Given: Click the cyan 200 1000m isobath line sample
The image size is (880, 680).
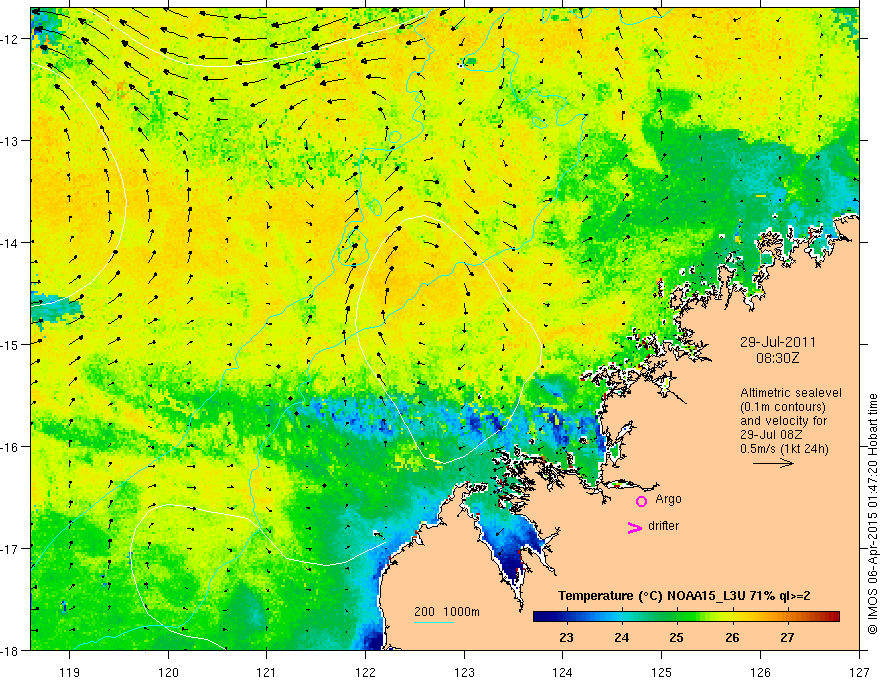Looking at the screenshot, I should pos(434,622).
